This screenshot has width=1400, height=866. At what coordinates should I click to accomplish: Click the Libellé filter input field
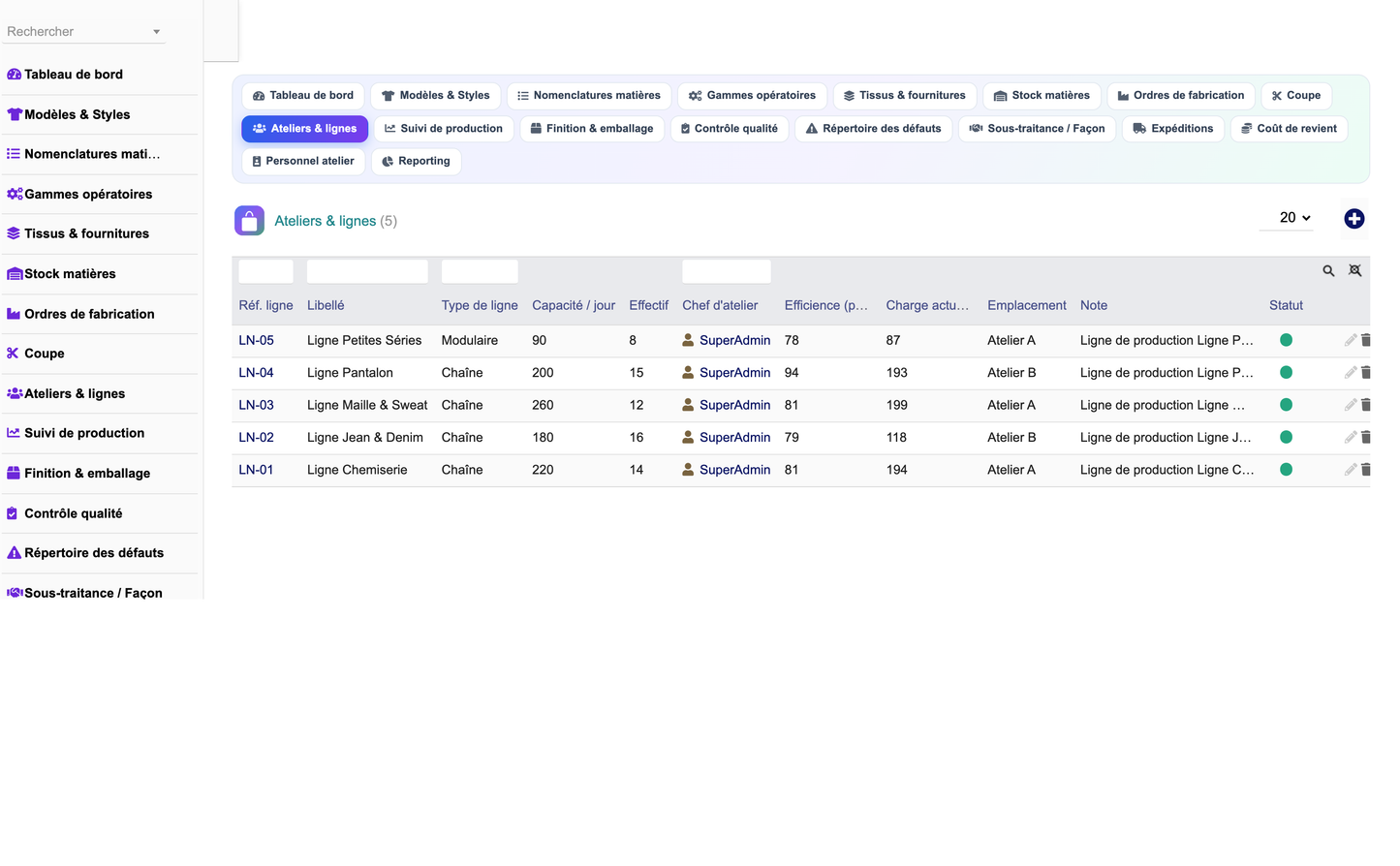(367, 271)
